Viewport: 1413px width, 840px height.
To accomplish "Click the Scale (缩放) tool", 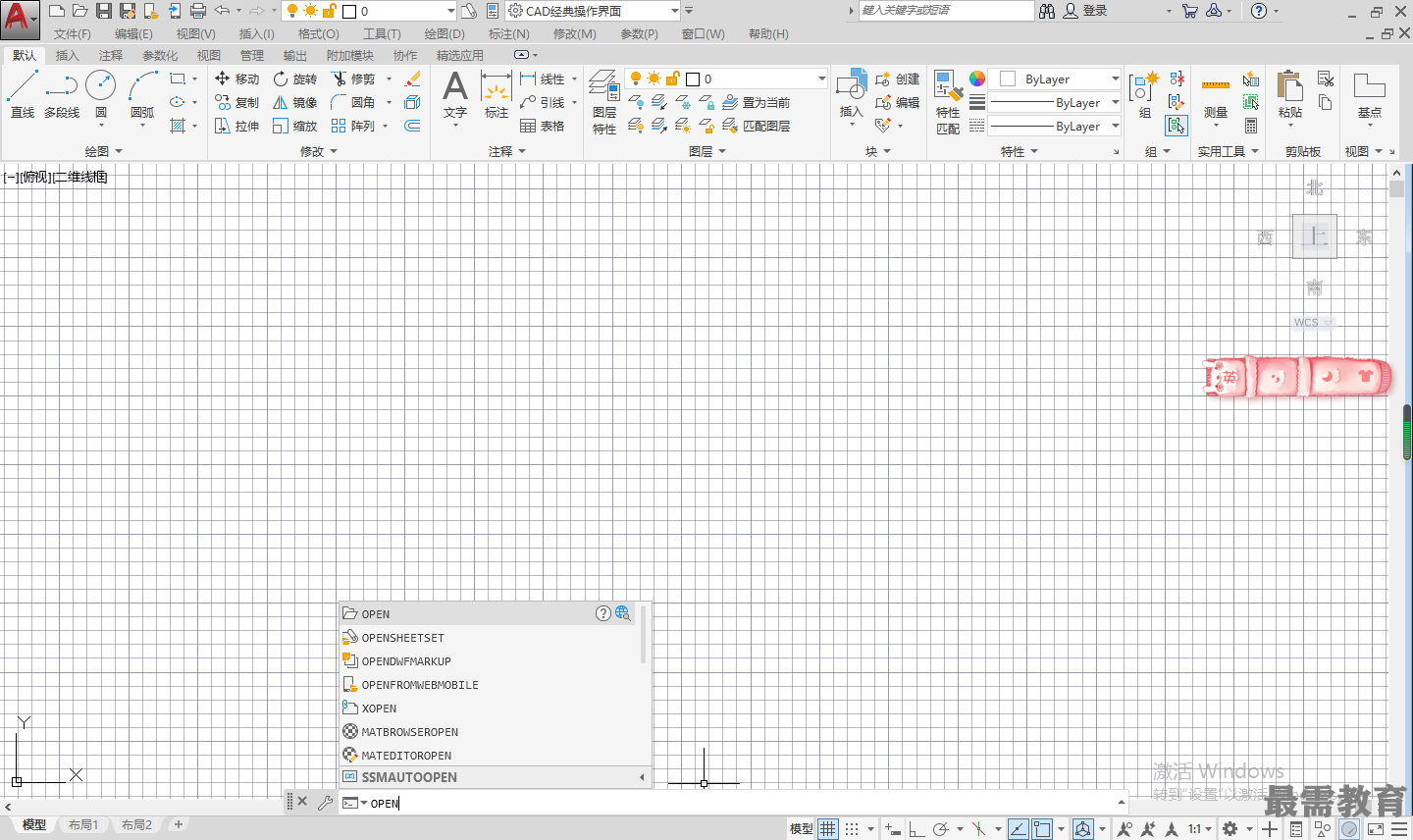I will tap(295, 126).
